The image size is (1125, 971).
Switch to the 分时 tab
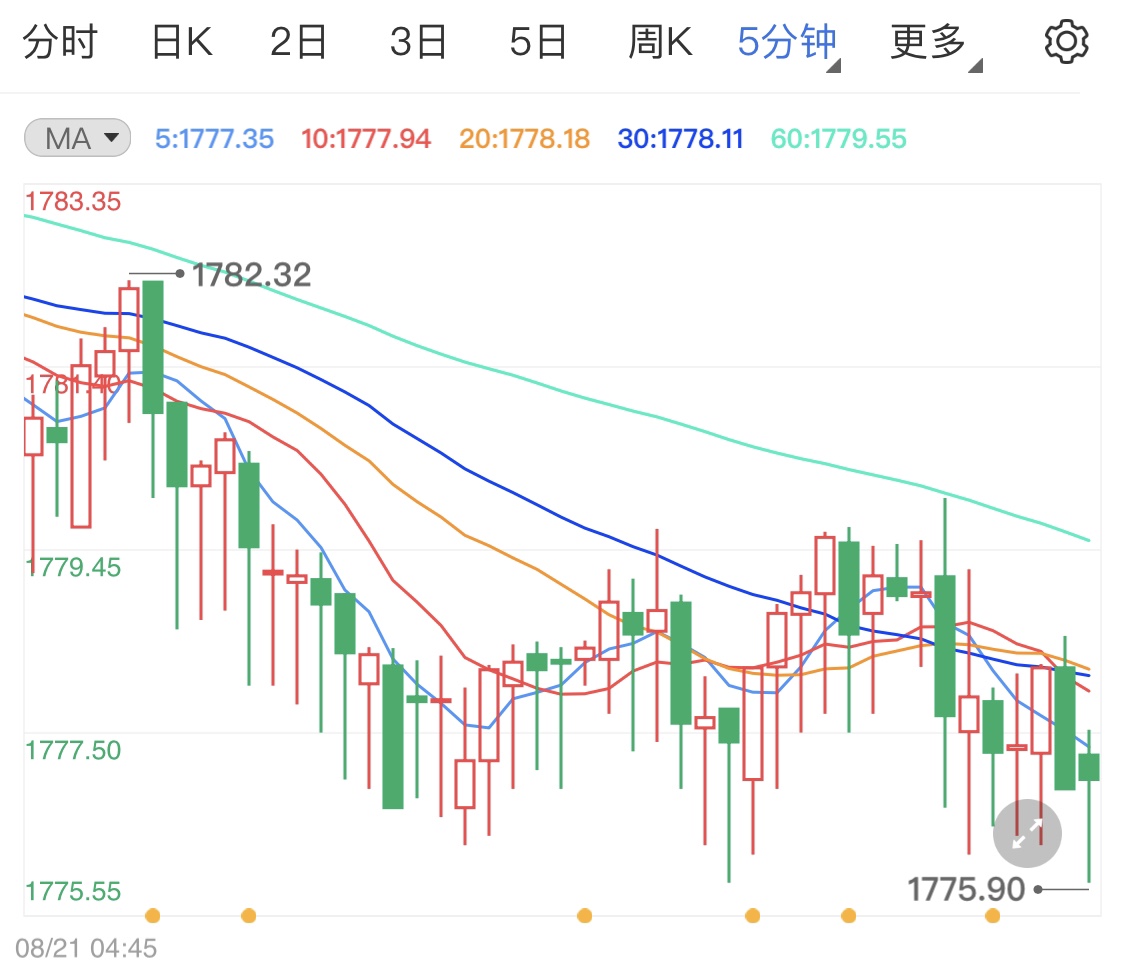pyautogui.click(x=62, y=41)
